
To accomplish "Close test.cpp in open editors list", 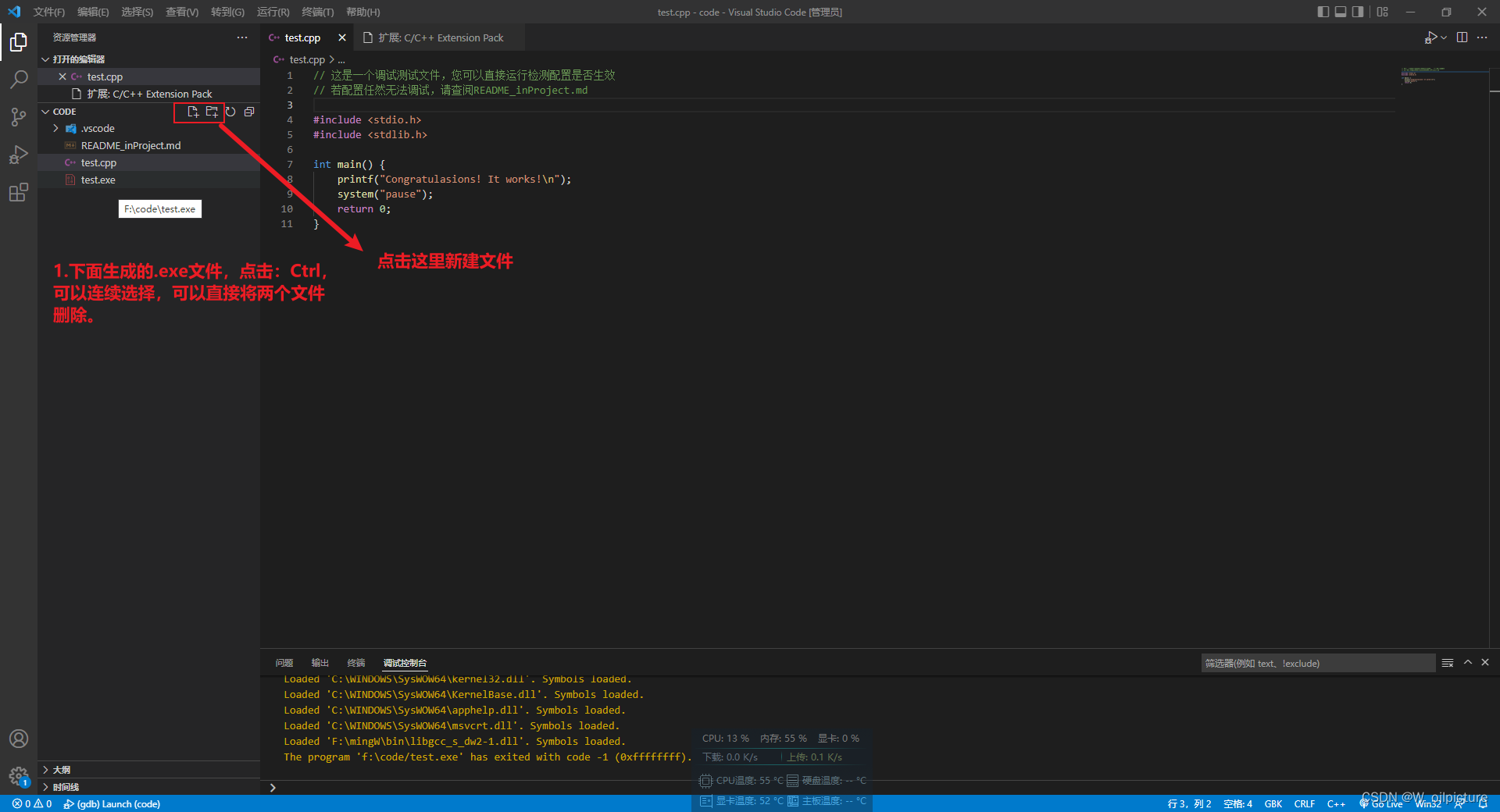I will click(x=62, y=77).
